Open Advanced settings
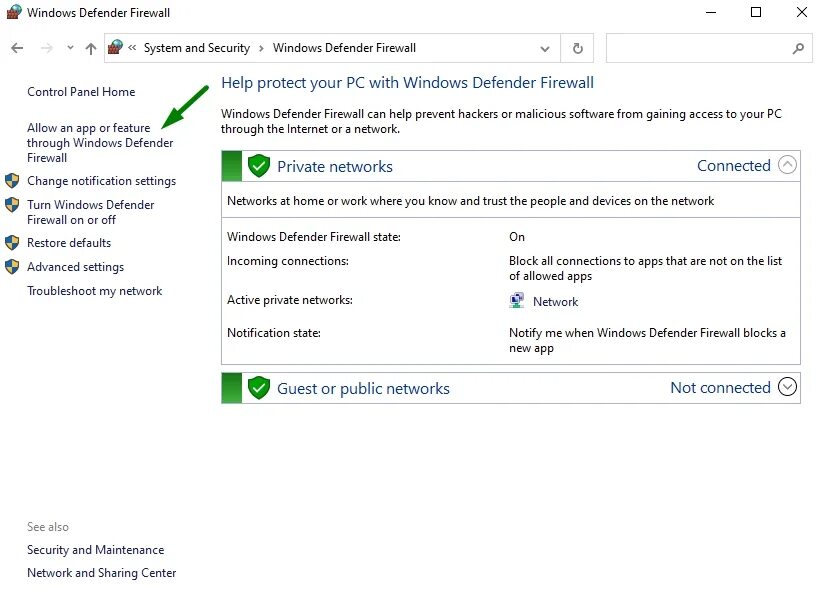The height and width of the screenshot is (596, 816). point(75,267)
